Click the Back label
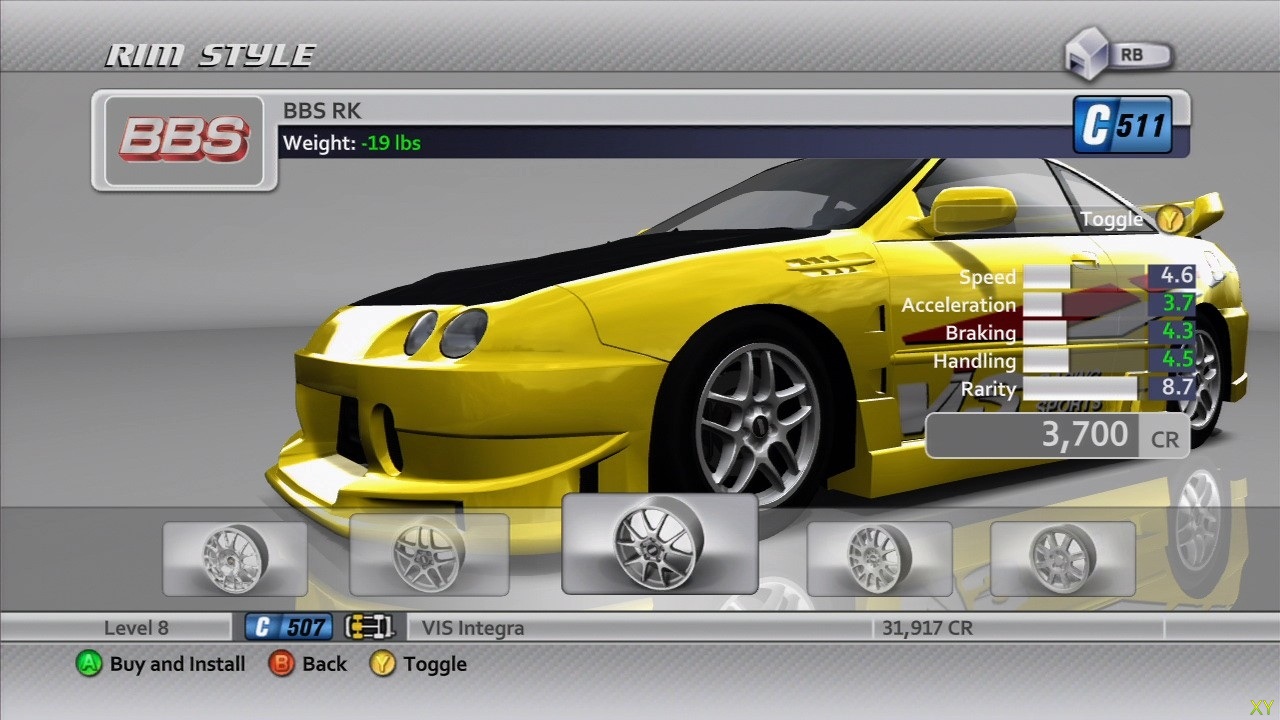The image size is (1280, 720). (324, 664)
